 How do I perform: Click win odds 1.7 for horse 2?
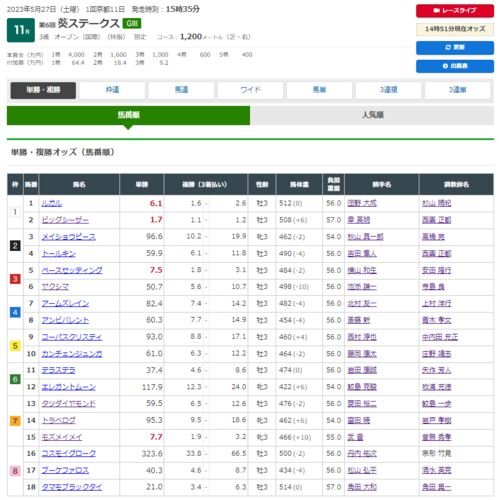pos(156,220)
